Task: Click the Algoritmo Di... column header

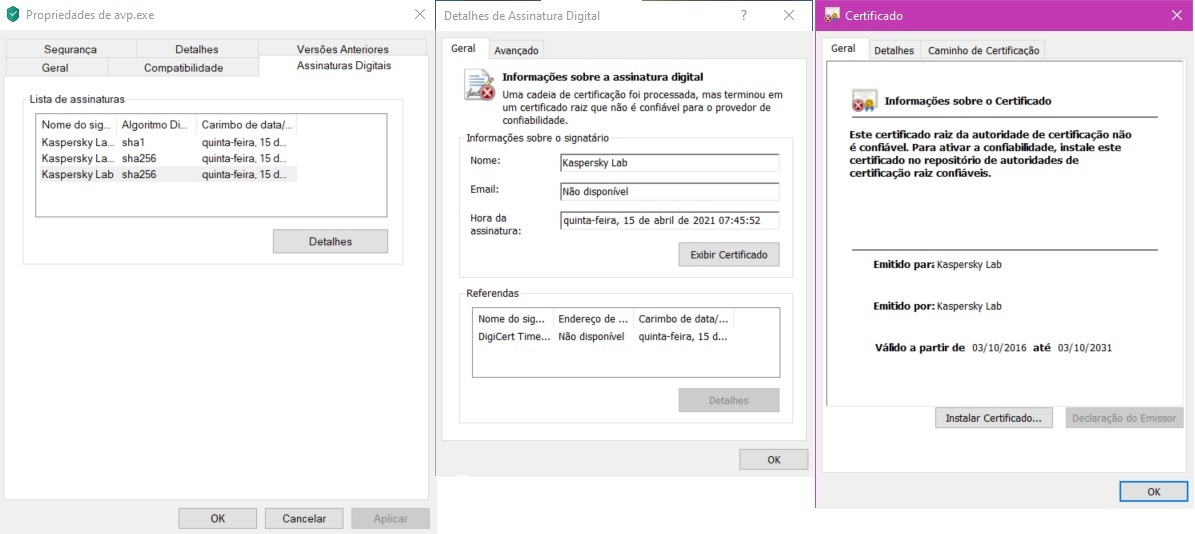Action: coord(157,124)
